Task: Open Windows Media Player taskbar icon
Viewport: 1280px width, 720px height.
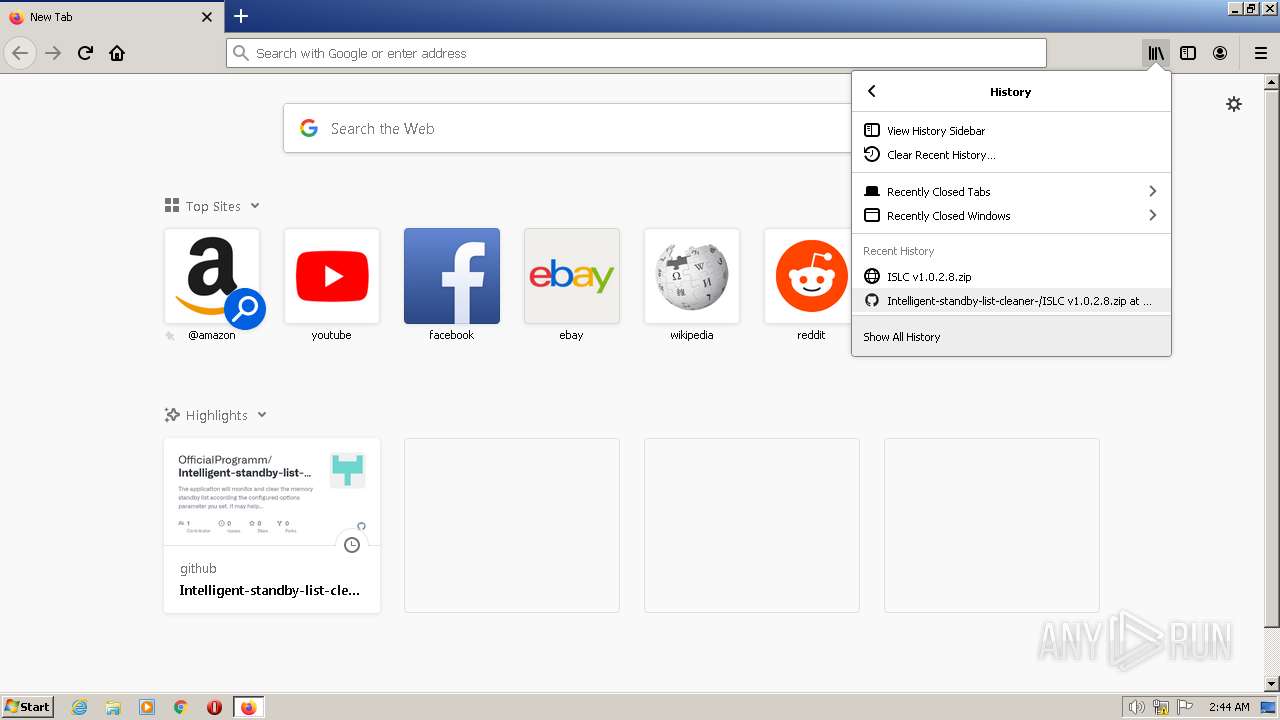Action: click(147, 707)
